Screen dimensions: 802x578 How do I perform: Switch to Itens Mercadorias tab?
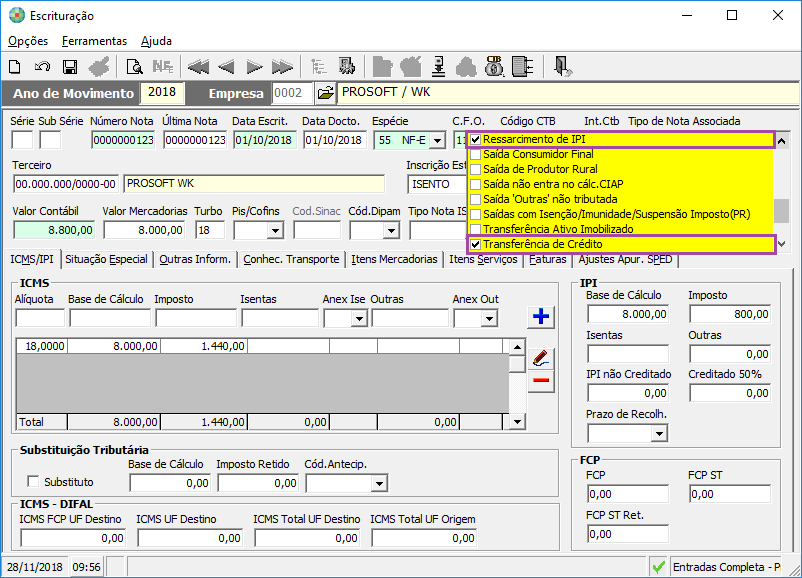(395, 259)
